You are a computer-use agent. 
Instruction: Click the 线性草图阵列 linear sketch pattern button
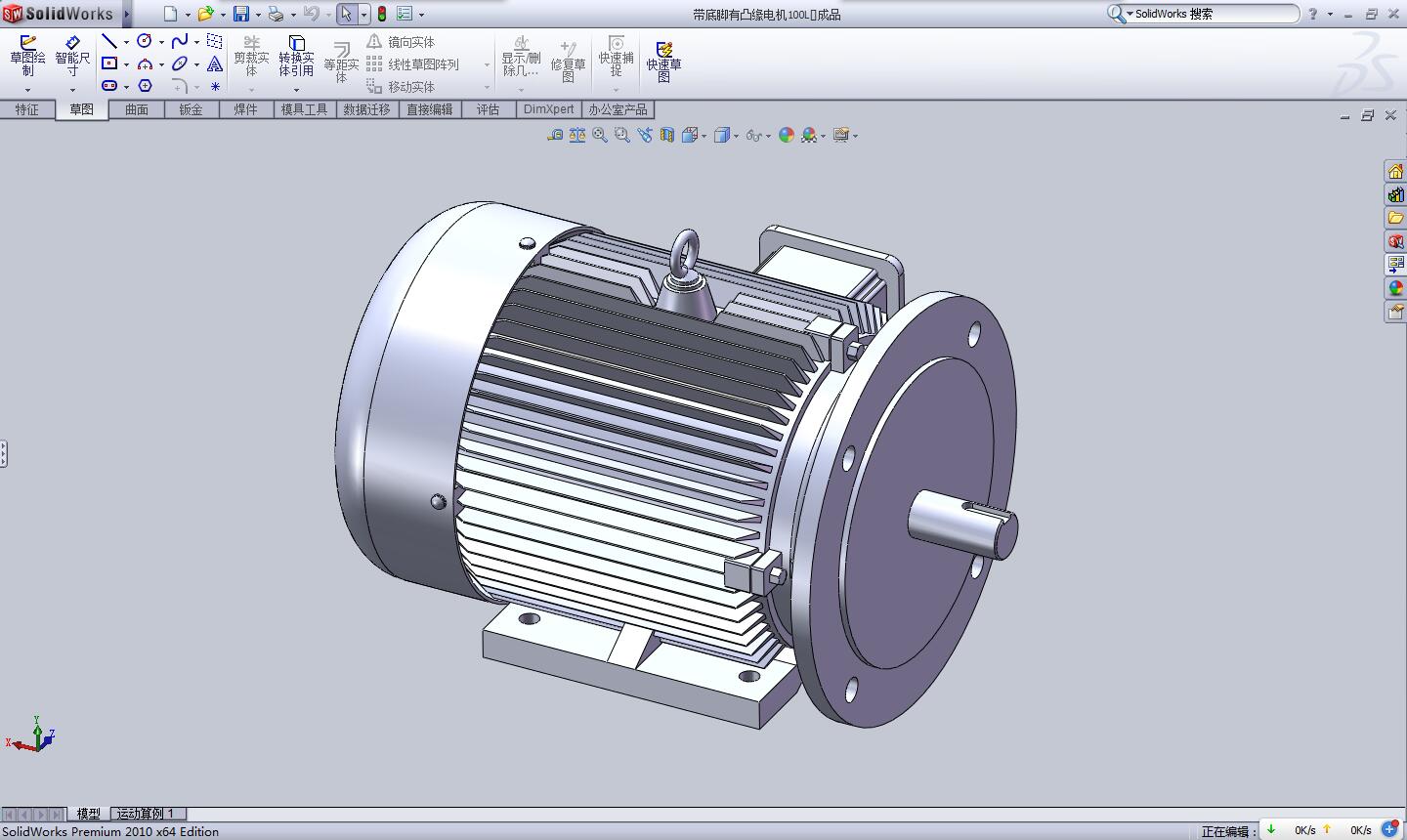click(412, 64)
